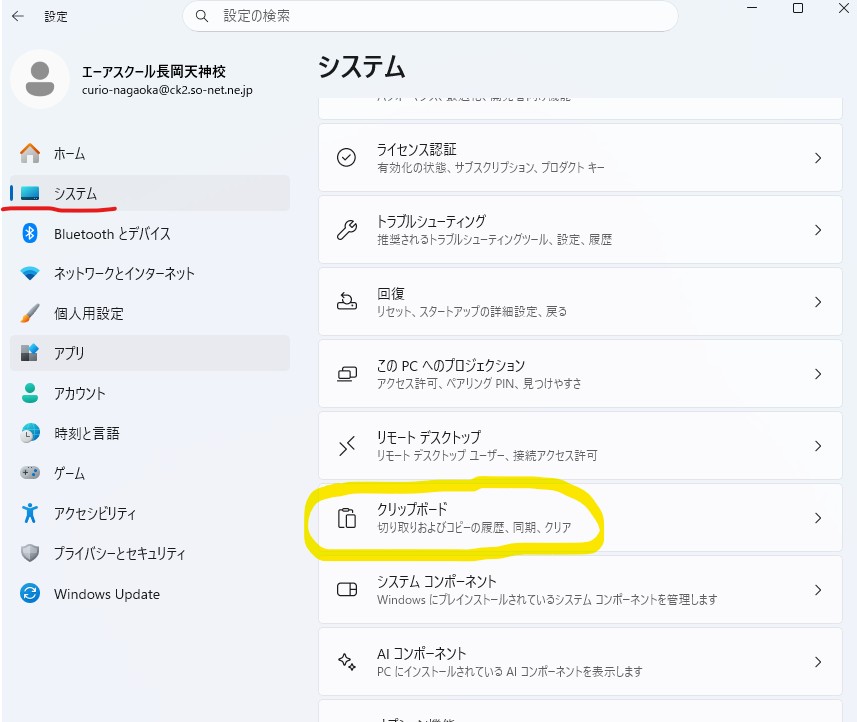Click the user profile avatar picture
Screen dimensions: 857x722
tap(40, 79)
